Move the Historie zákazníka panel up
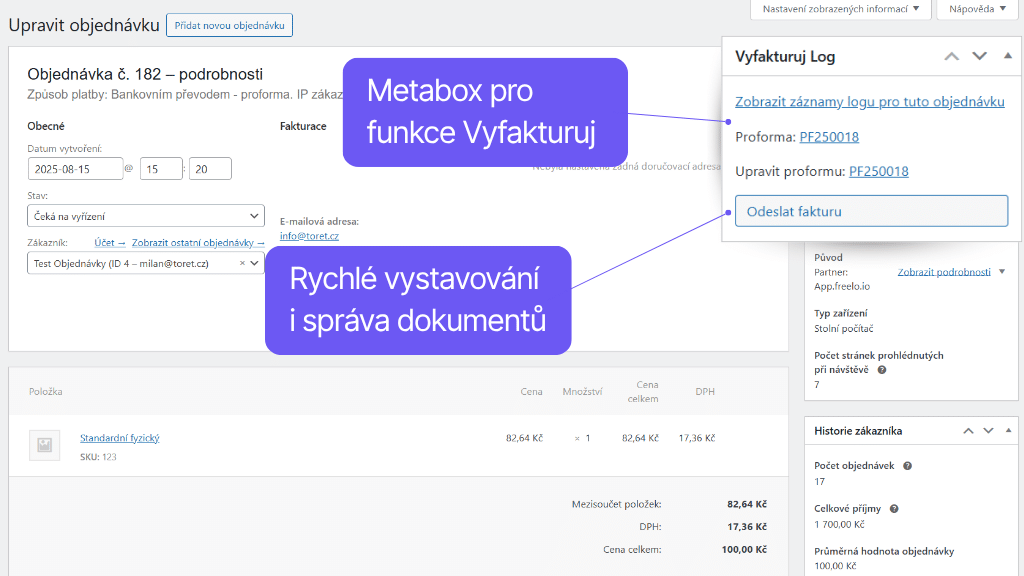 [x=969, y=431]
